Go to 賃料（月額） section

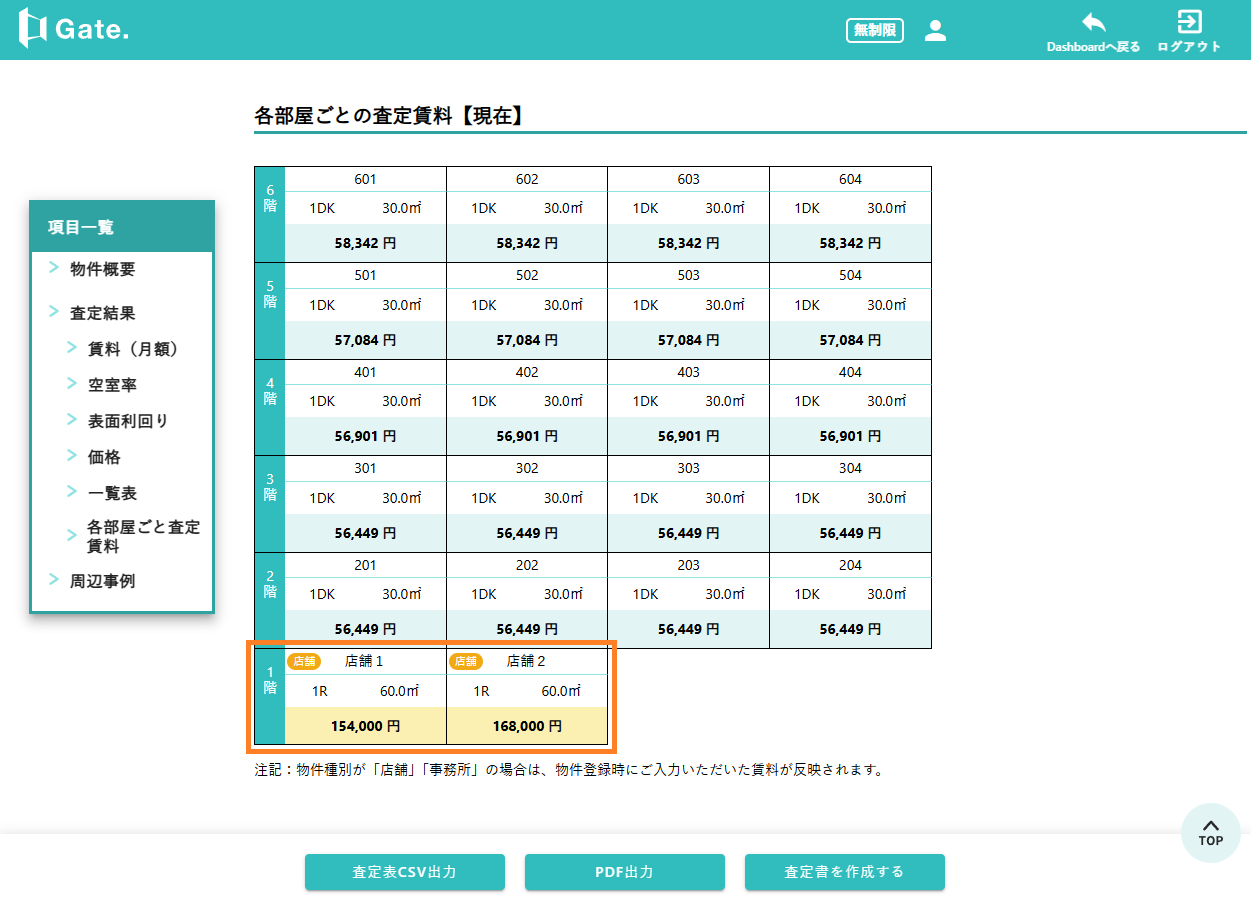[x=132, y=349]
